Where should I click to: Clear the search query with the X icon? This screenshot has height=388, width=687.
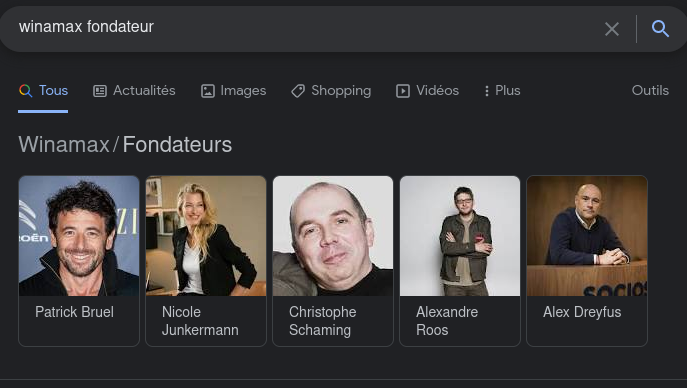click(612, 29)
